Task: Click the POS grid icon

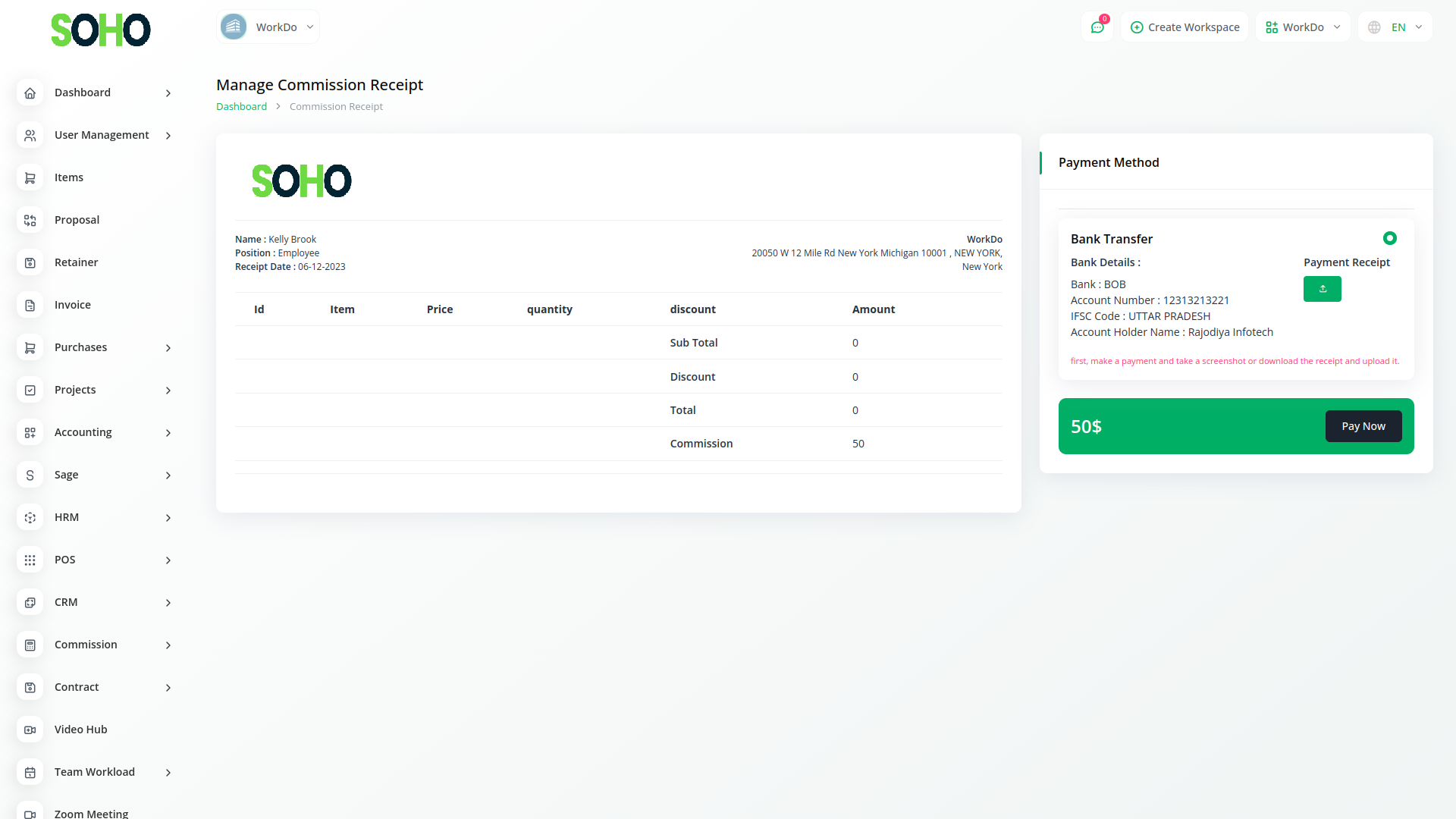Action: 30,560
